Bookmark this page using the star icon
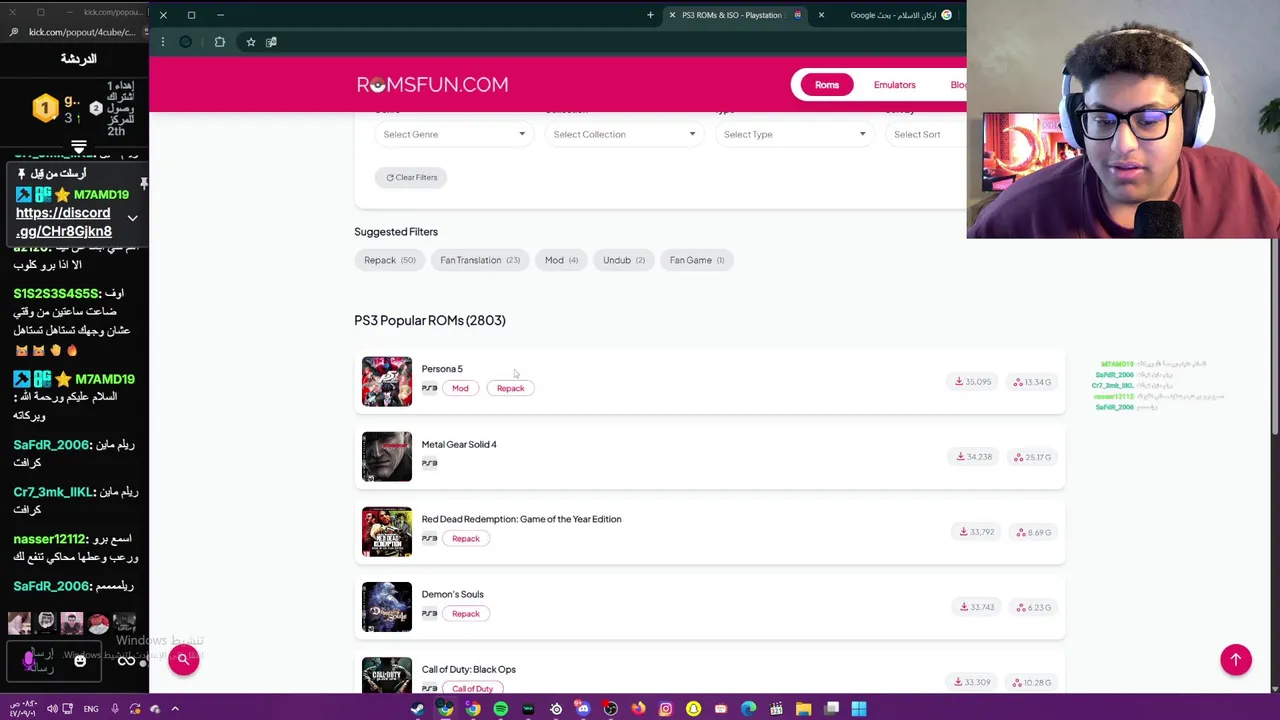 250,42
